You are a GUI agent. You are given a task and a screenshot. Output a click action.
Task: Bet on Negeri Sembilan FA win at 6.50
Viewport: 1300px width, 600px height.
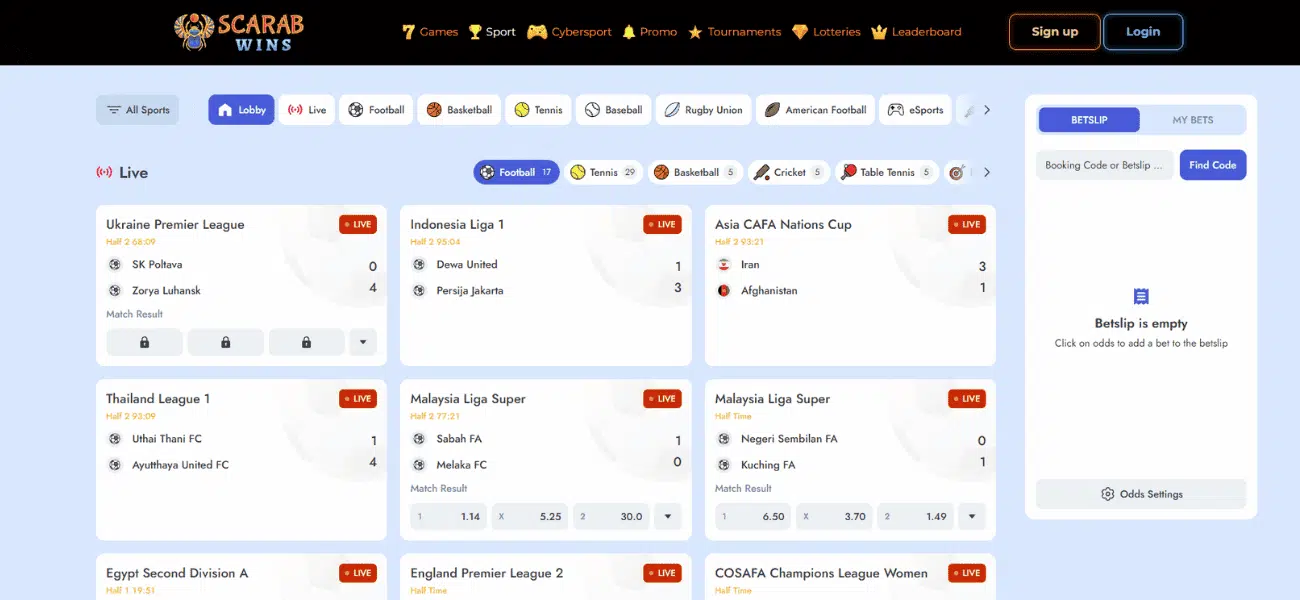coord(753,516)
